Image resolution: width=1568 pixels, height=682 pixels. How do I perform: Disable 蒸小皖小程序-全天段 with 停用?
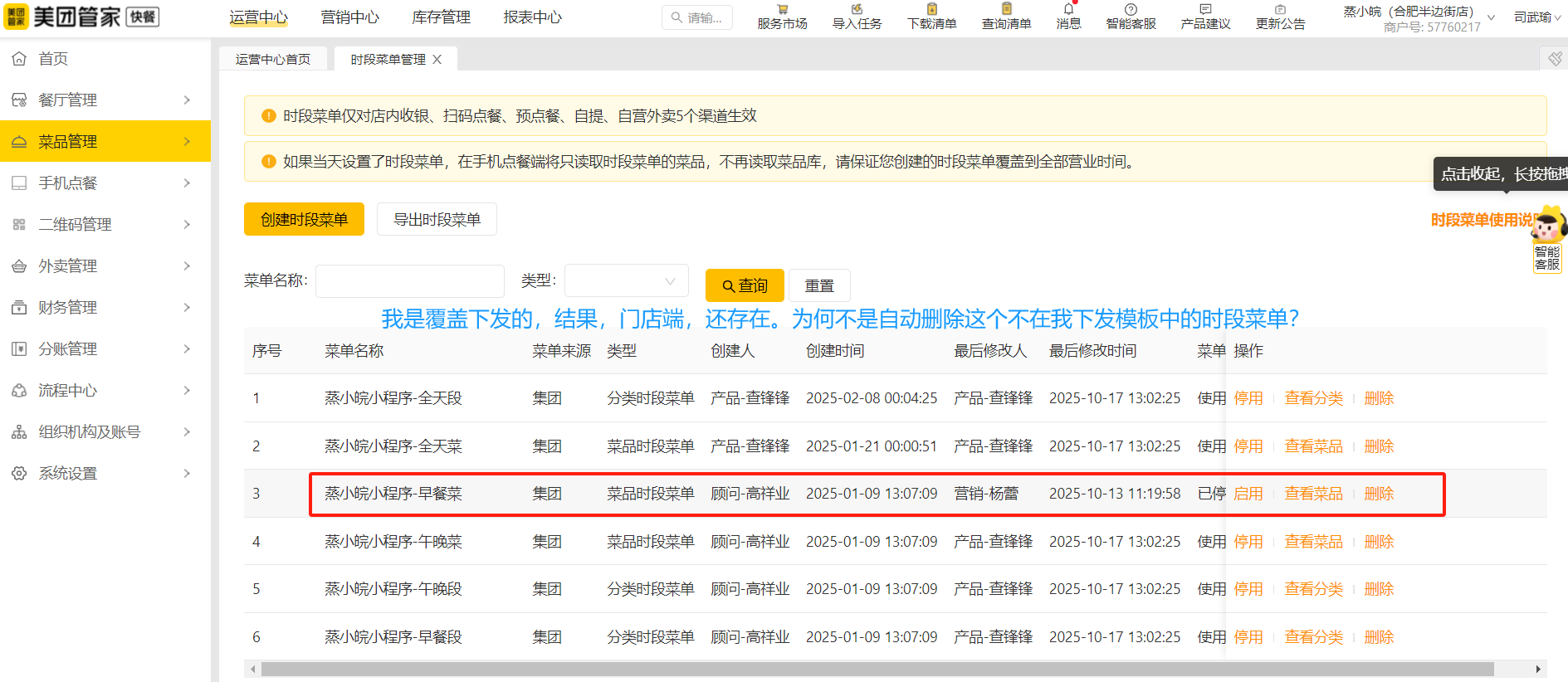(1248, 398)
